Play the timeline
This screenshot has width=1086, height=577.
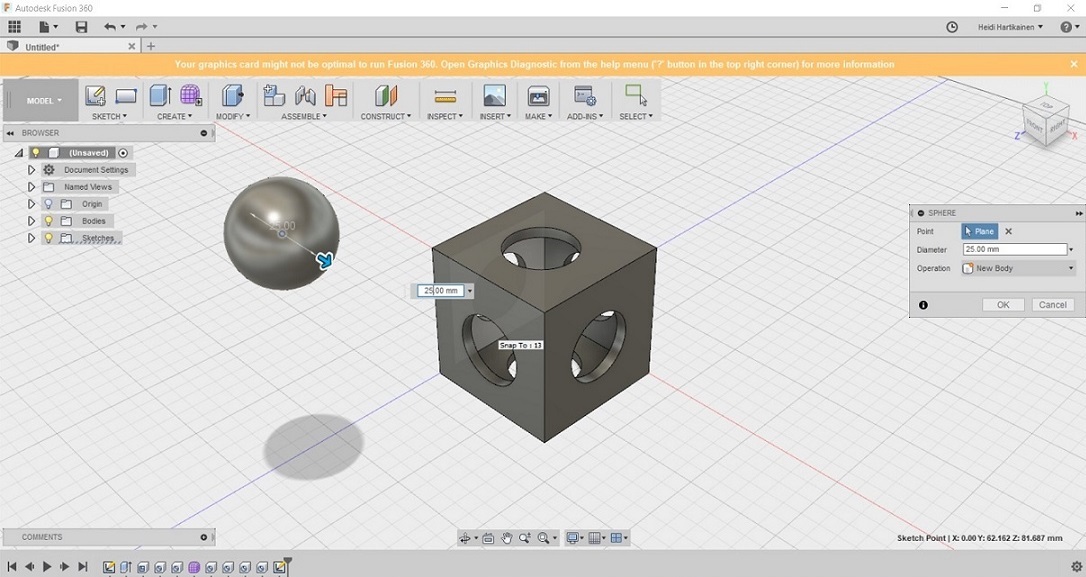pyautogui.click(x=47, y=567)
